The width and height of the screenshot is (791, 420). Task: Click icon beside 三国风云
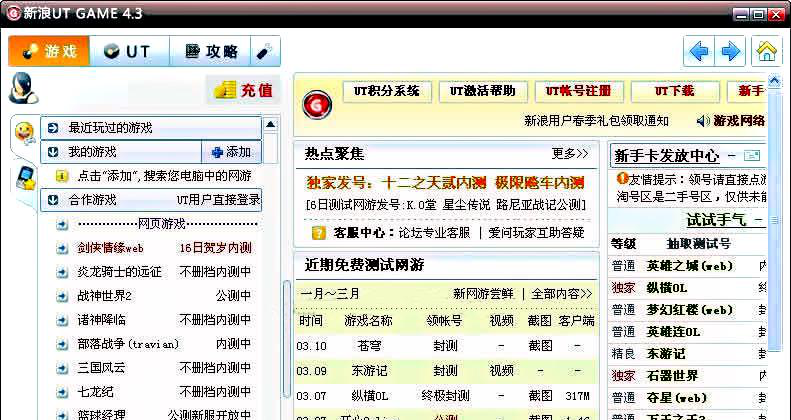62,368
